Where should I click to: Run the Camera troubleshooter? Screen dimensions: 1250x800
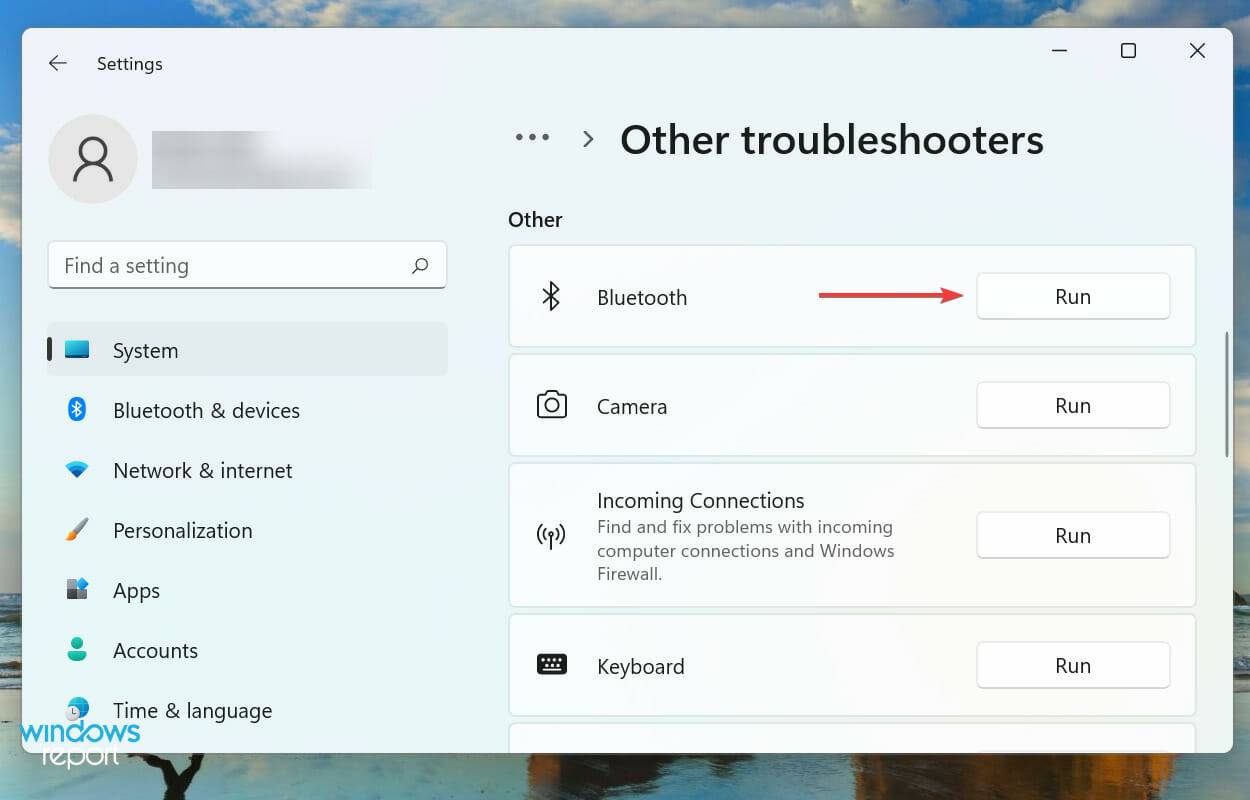pos(1072,405)
